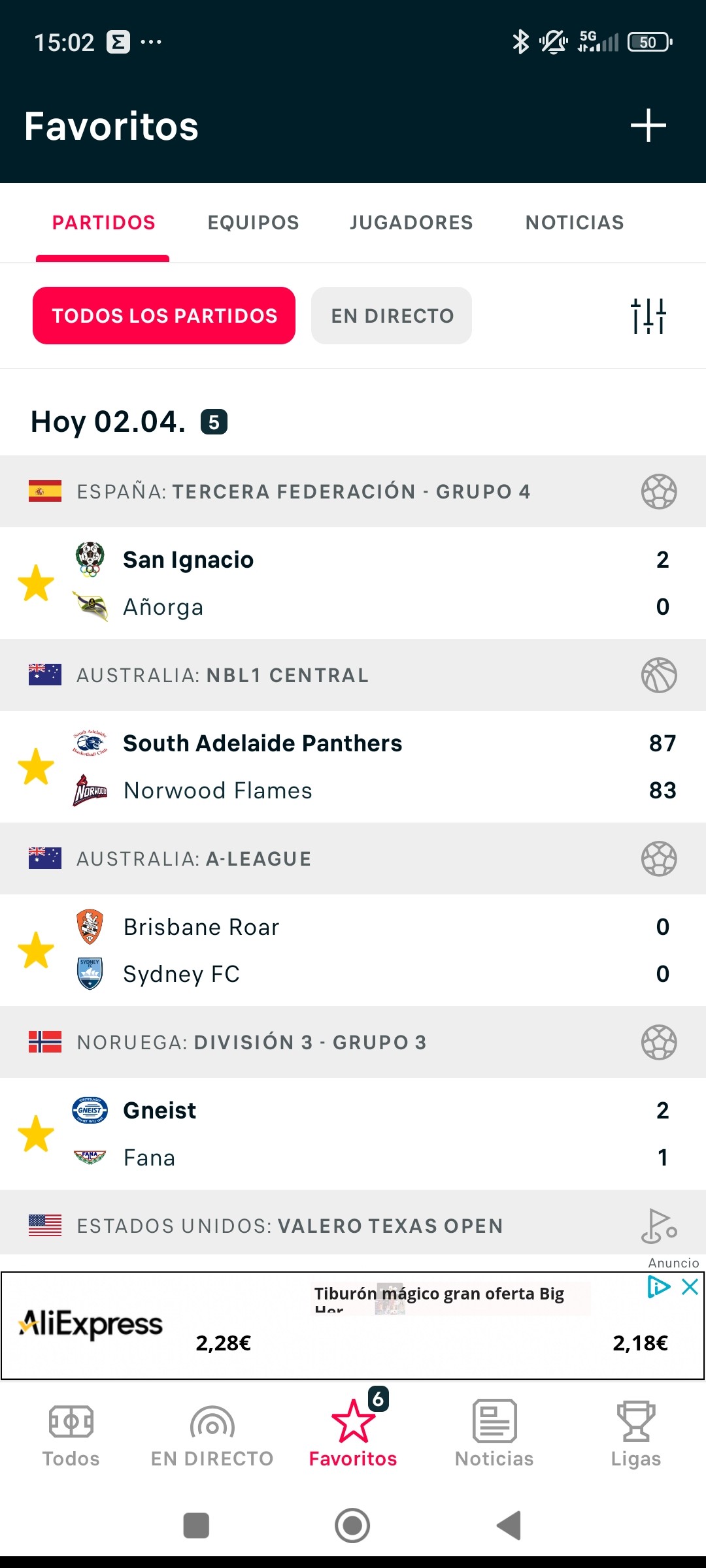Image resolution: width=706 pixels, height=1568 pixels.
Task: Open the España Tercera Federación Grupo 4 header
Action: click(x=353, y=491)
